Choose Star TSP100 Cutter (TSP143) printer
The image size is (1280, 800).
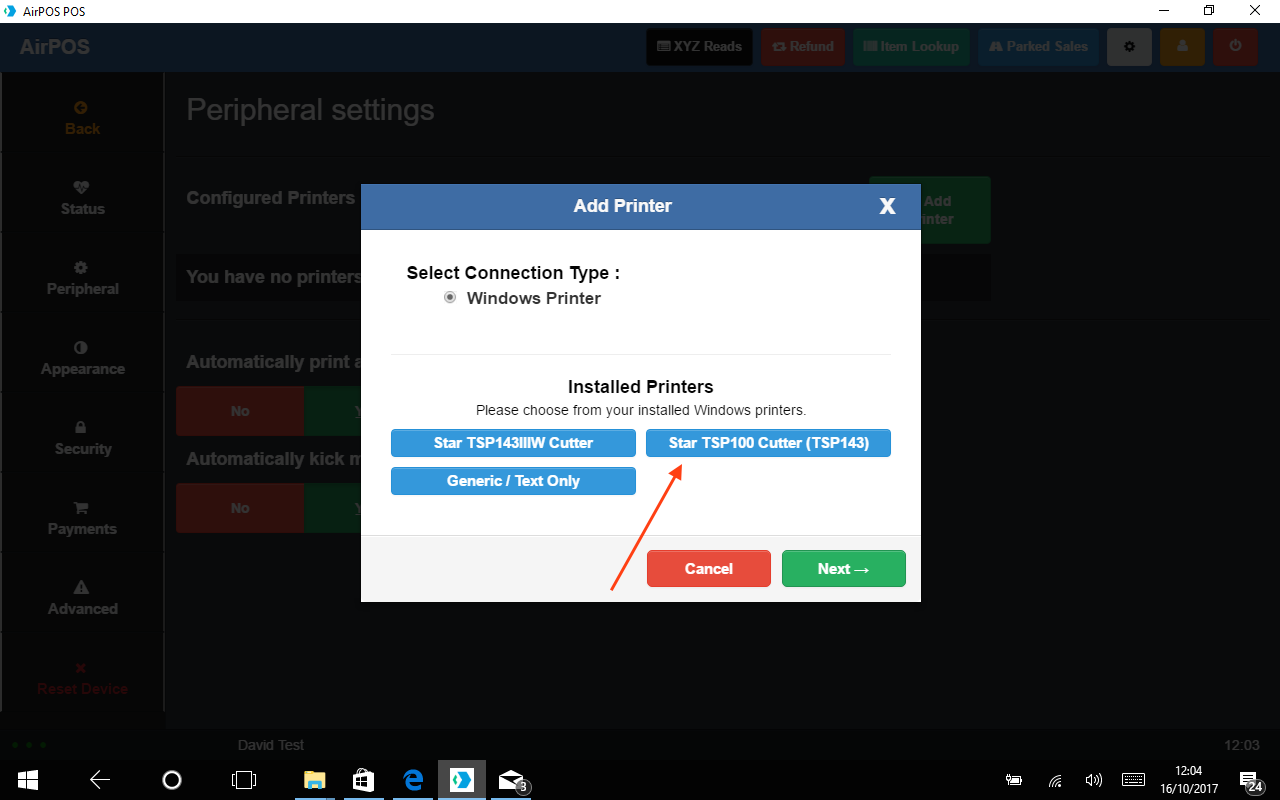click(x=768, y=443)
